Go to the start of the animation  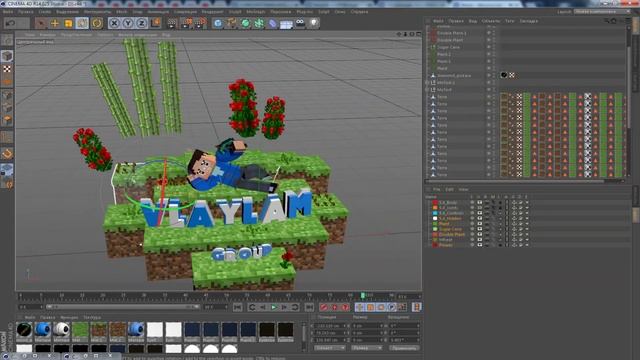pos(238,307)
